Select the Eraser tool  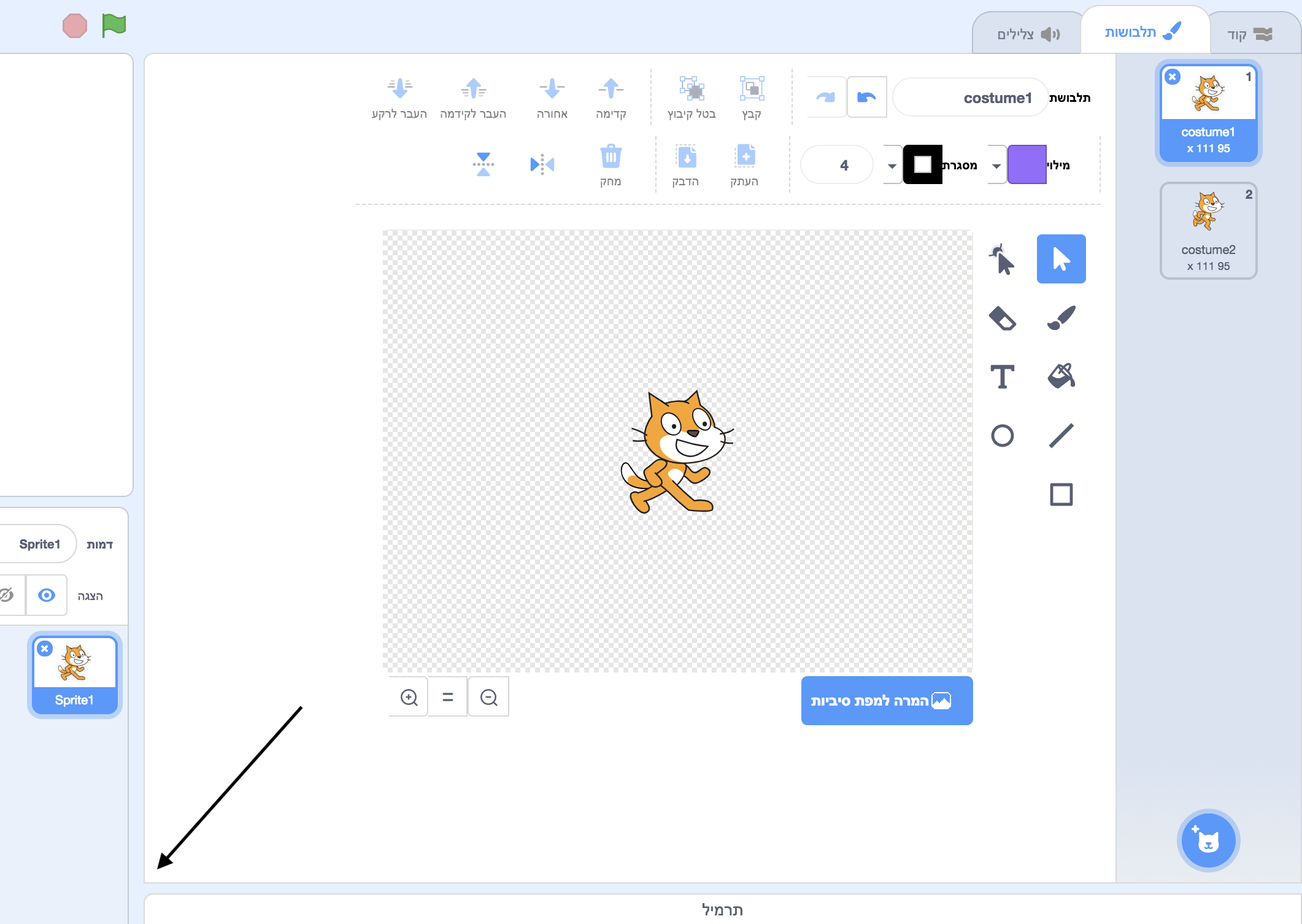(1002, 318)
